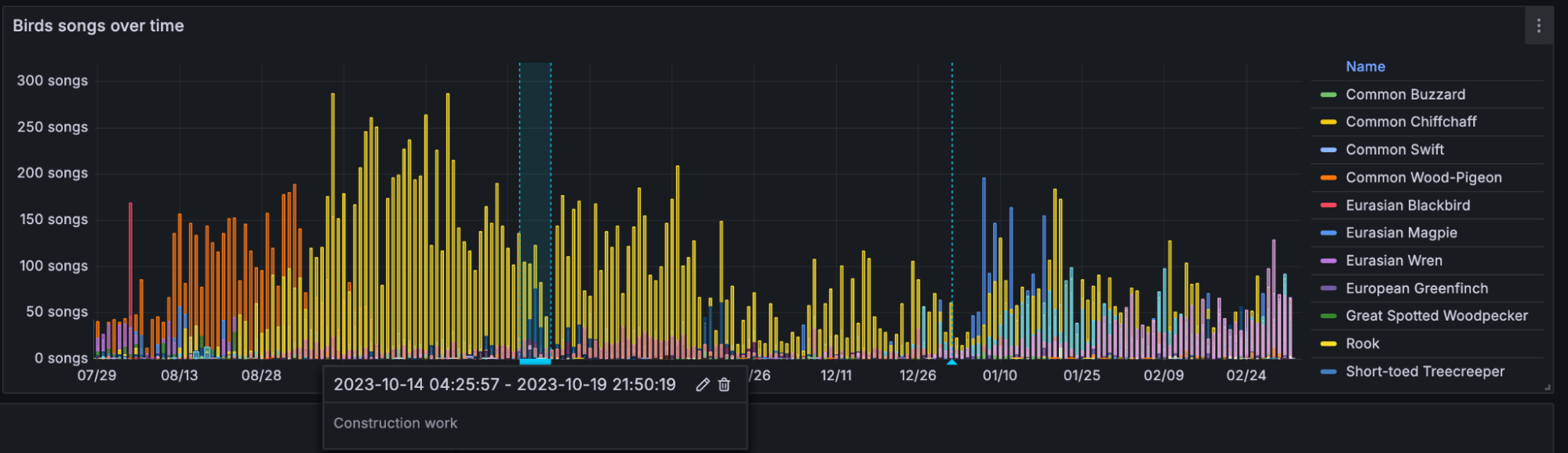
Task: Delete the annotation using the trash icon
Action: coord(724,385)
